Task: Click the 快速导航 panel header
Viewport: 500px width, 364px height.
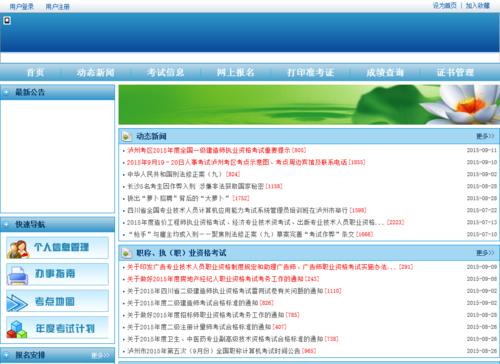Action: click(58, 224)
